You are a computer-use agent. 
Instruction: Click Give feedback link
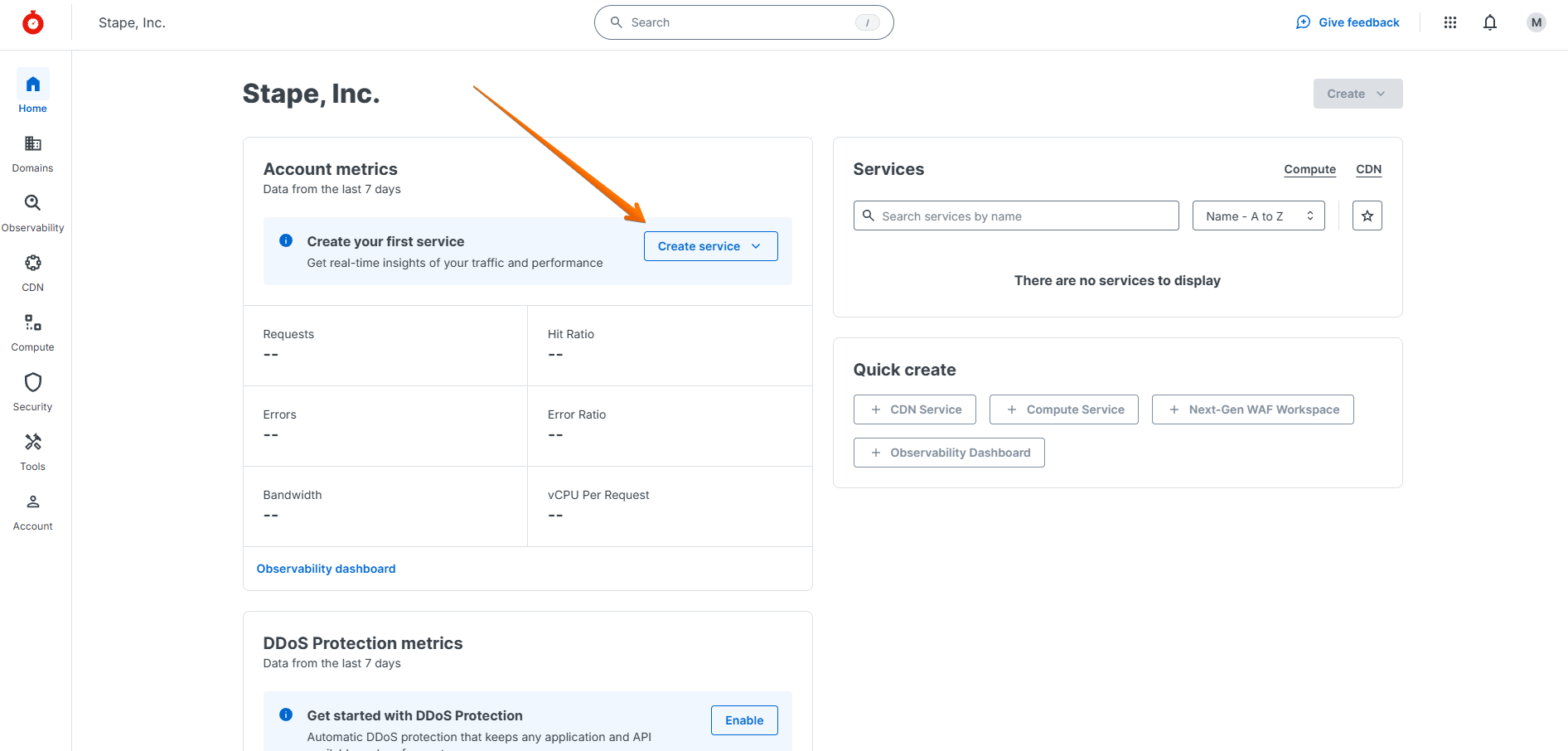pos(1348,22)
